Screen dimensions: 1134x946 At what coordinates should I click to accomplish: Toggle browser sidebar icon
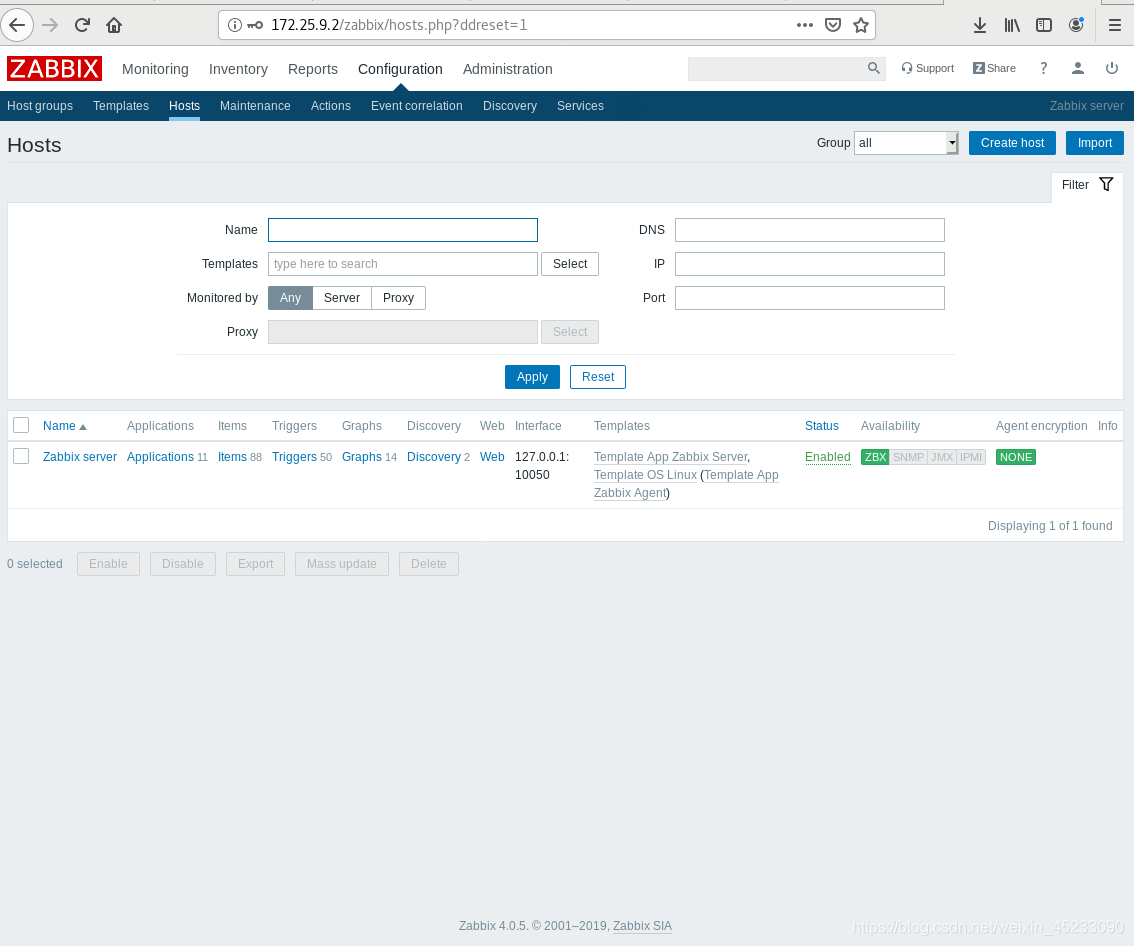point(1044,25)
